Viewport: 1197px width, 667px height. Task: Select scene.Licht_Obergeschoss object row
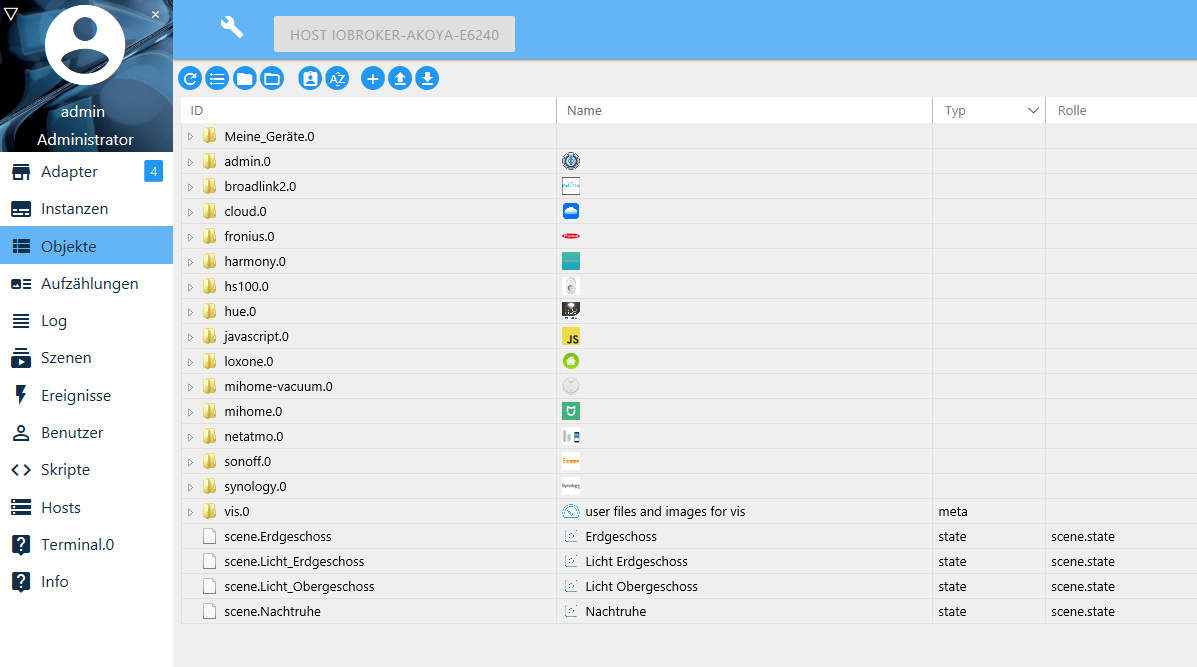click(x=689, y=586)
